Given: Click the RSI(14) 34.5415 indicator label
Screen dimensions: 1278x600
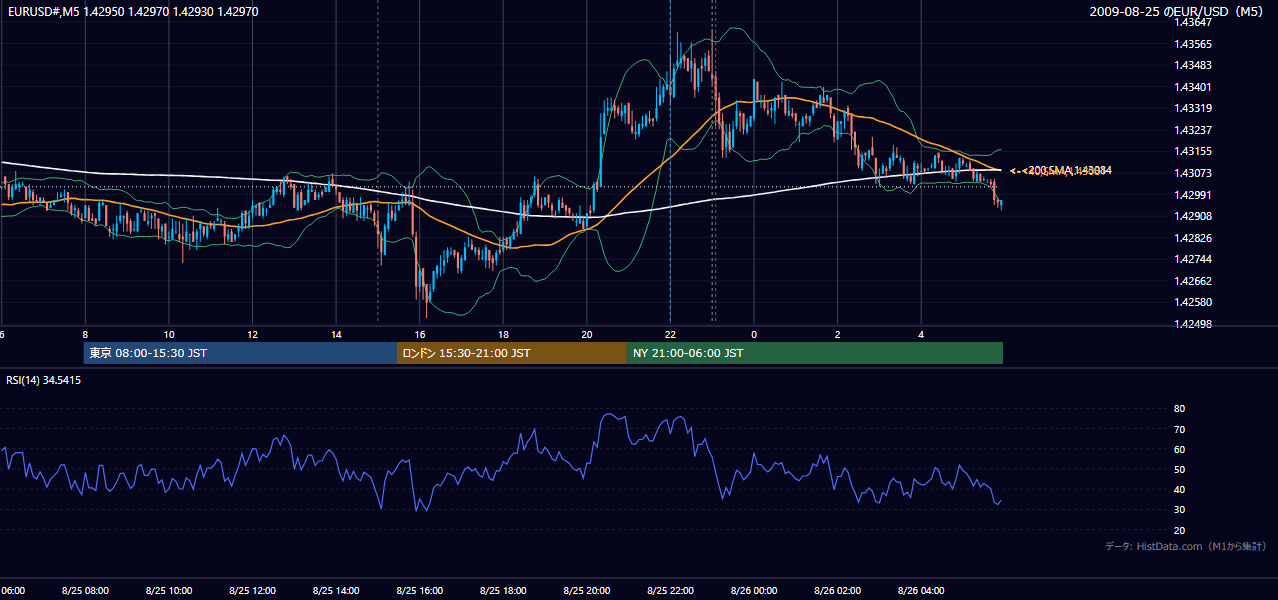Looking at the screenshot, I should [x=44, y=380].
